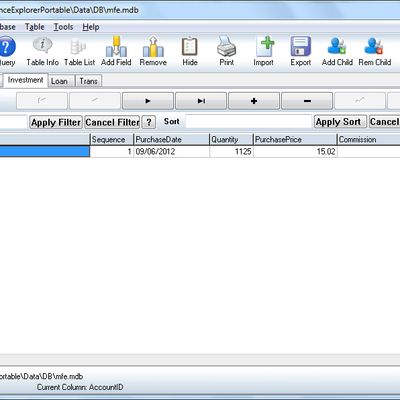Viewport: 400px width, 400px height.
Task: Delete record with minus button
Action: (307, 101)
